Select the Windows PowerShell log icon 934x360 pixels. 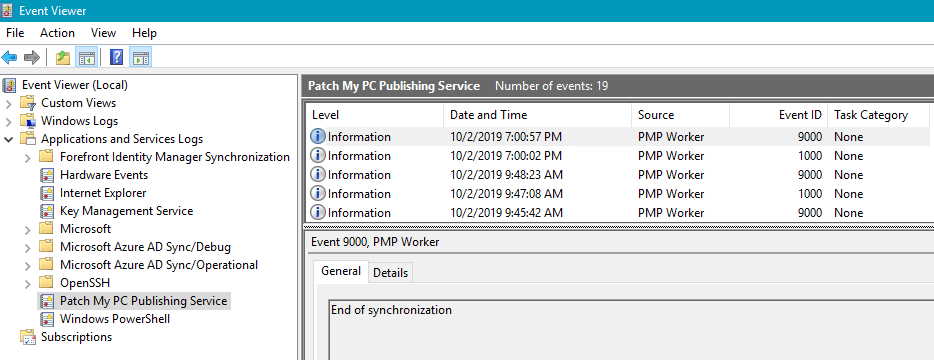pyautogui.click(x=46, y=319)
